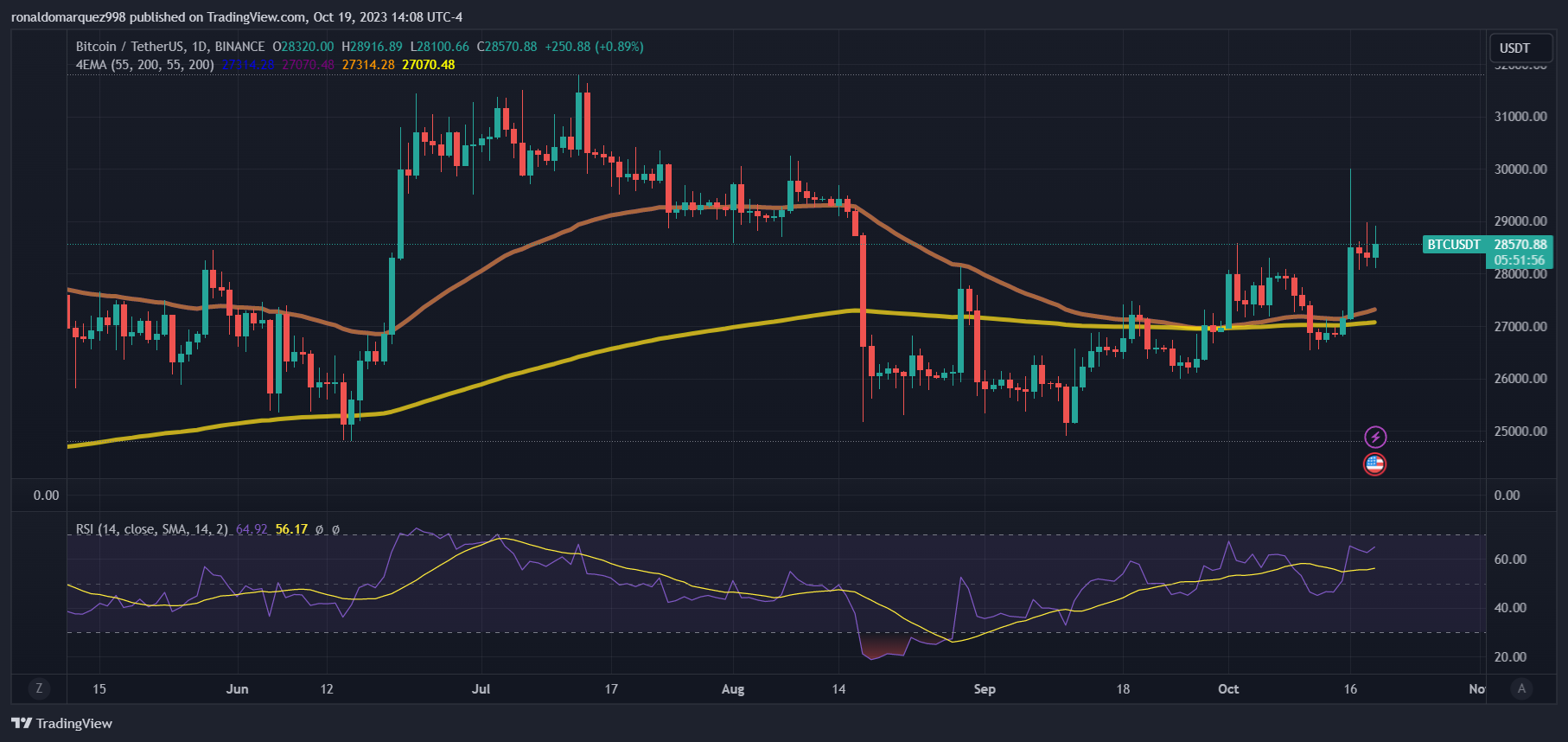Toggle the A auto-scale button
Image resolution: width=1568 pixels, height=742 pixels.
tap(1521, 688)
